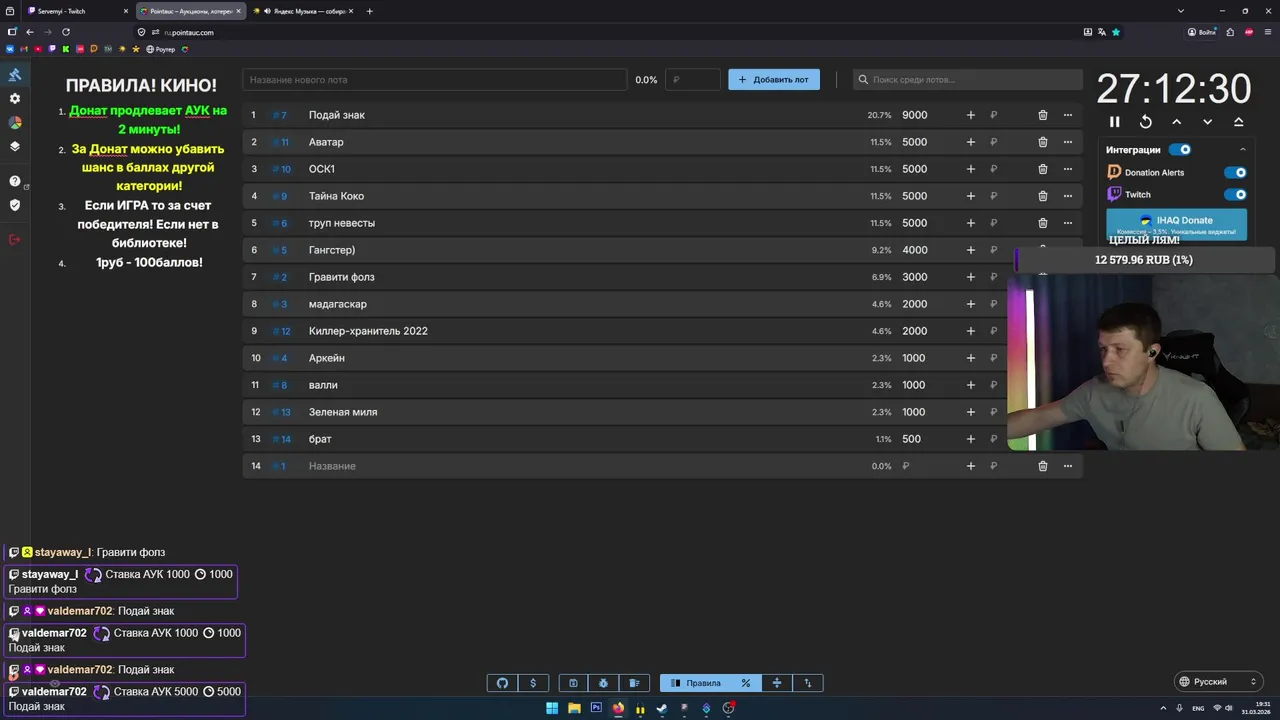Viewport: 1280px width, 720px height.
Task: Disable the Donation Alerts integration
Action: tap(1236, 172)
